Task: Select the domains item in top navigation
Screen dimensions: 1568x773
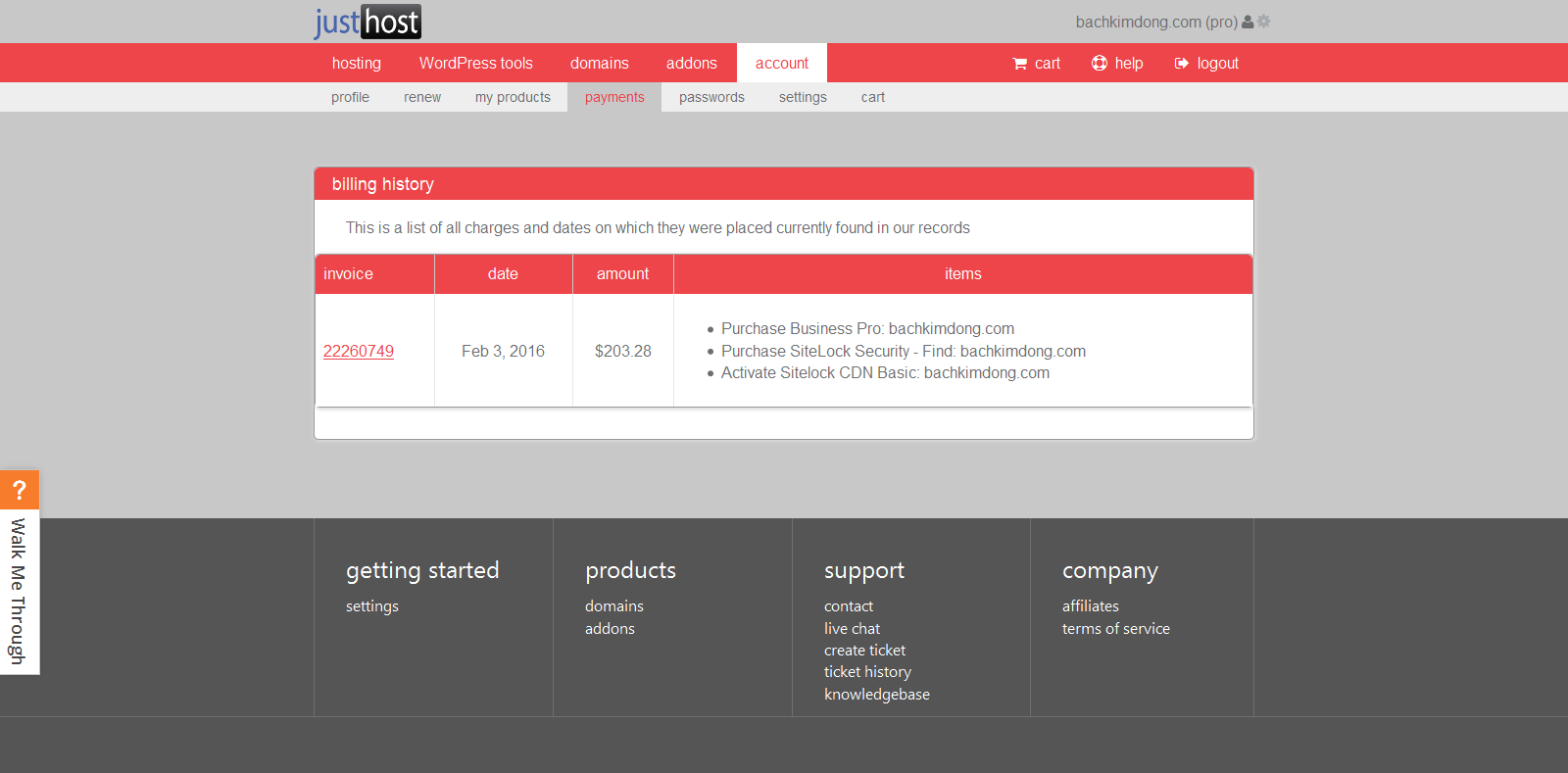Action: (599, 63)
